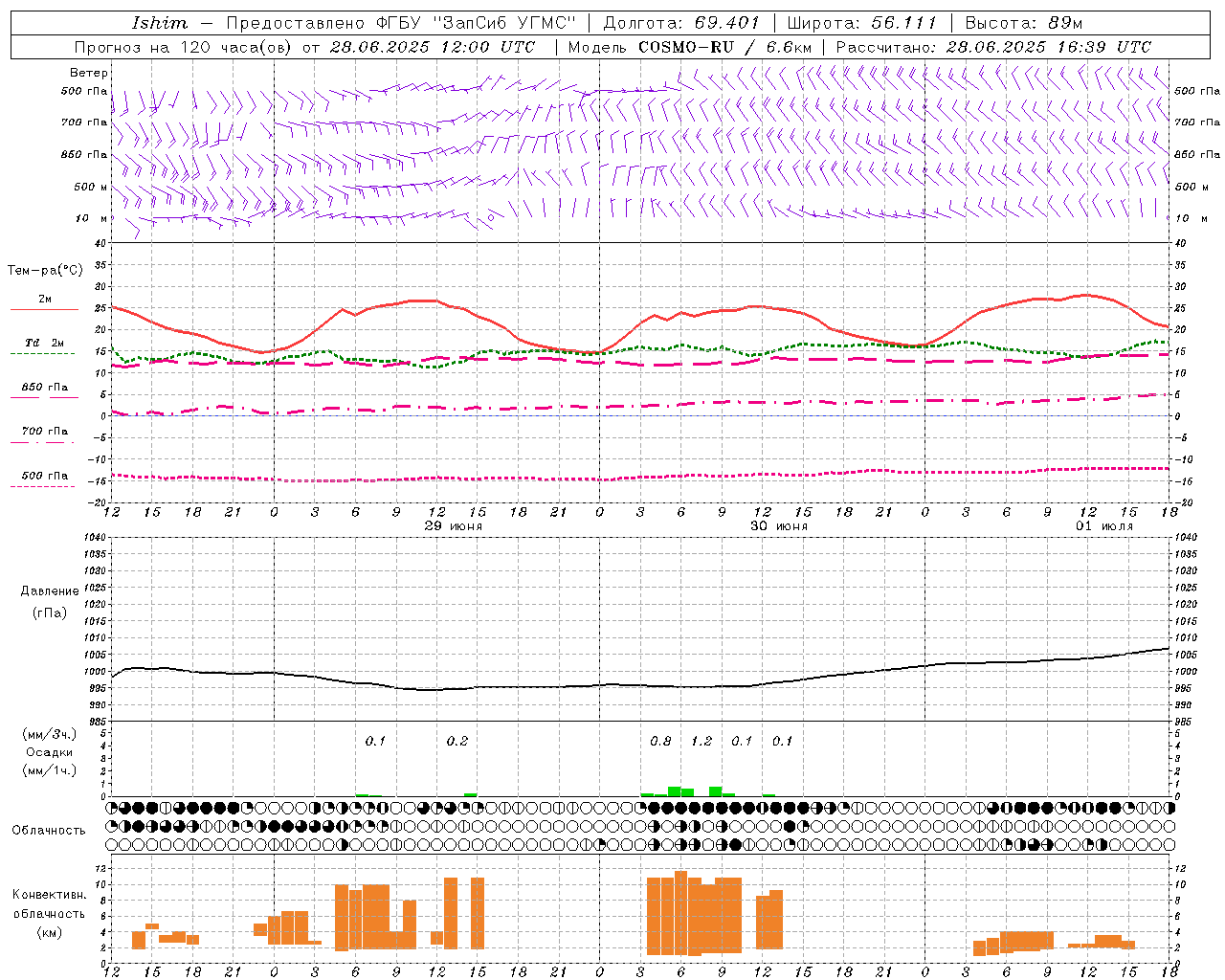Click the "Облачность" cloud cover label
Screen dimensions: 1225x980
[49, 831]
